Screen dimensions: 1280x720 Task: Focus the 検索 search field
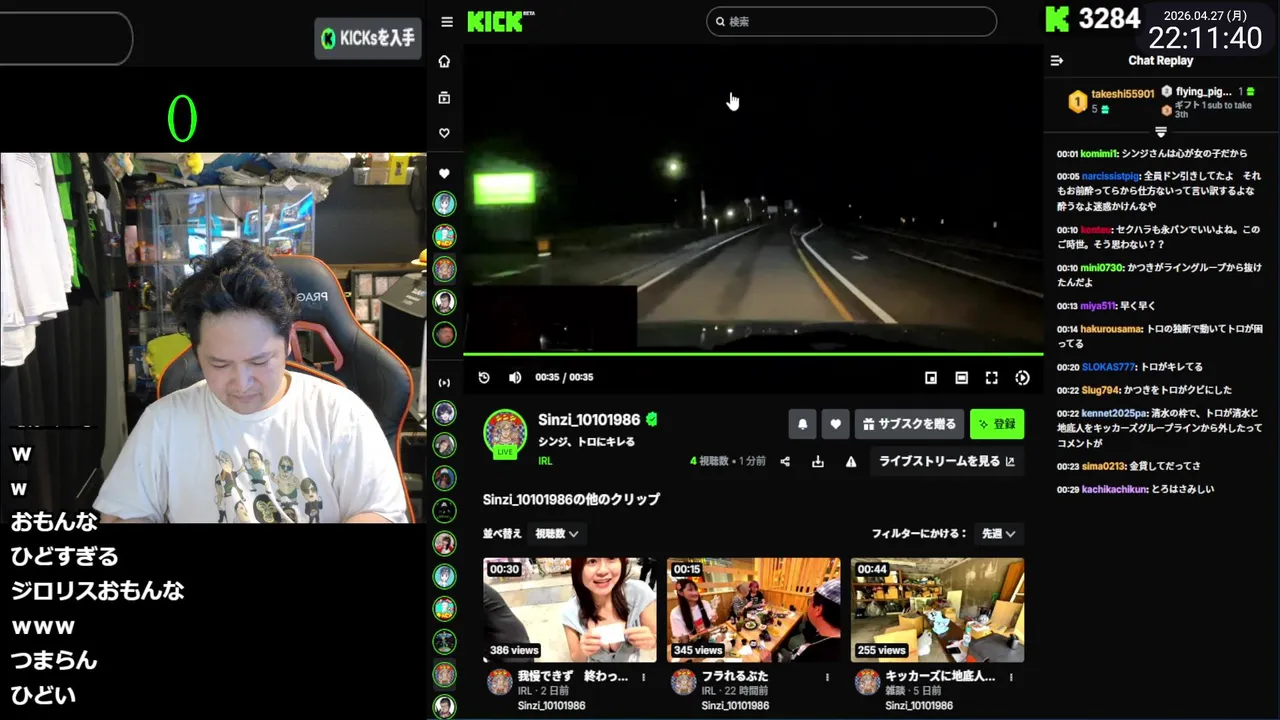point(851,21)
